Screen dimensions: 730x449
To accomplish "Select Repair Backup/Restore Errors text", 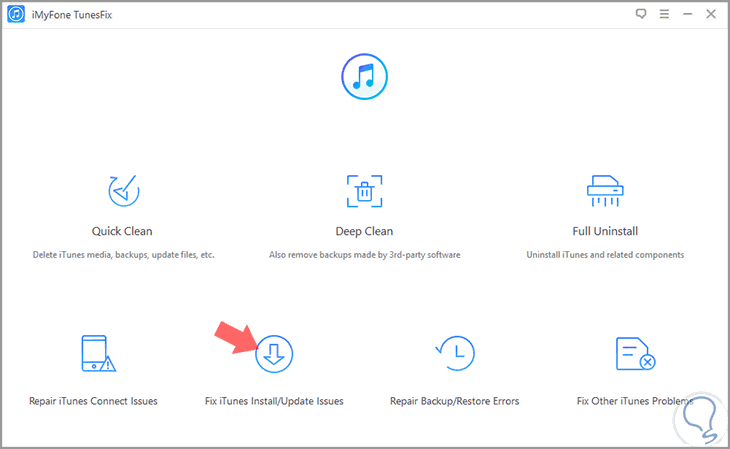I will point(454,401).
